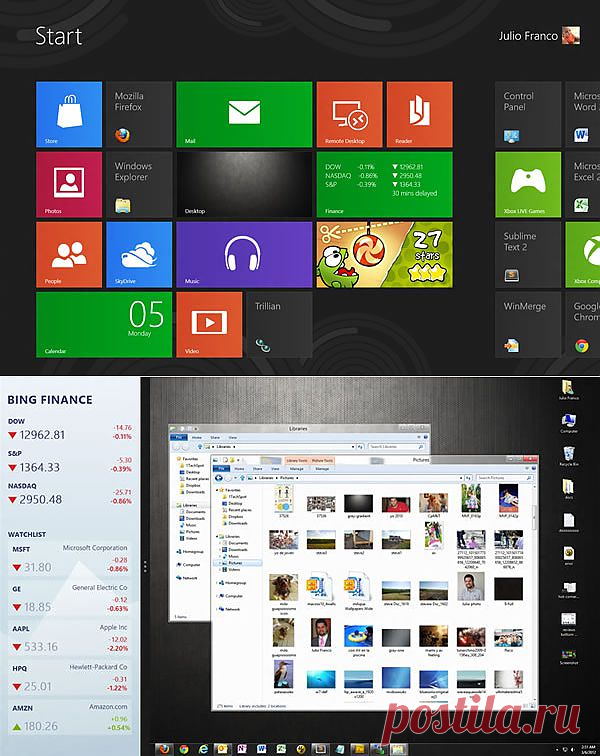Click the NASDAQ index value 2950.48
The width and height of the screenshot is (600, 756).
tap(41, 500)
